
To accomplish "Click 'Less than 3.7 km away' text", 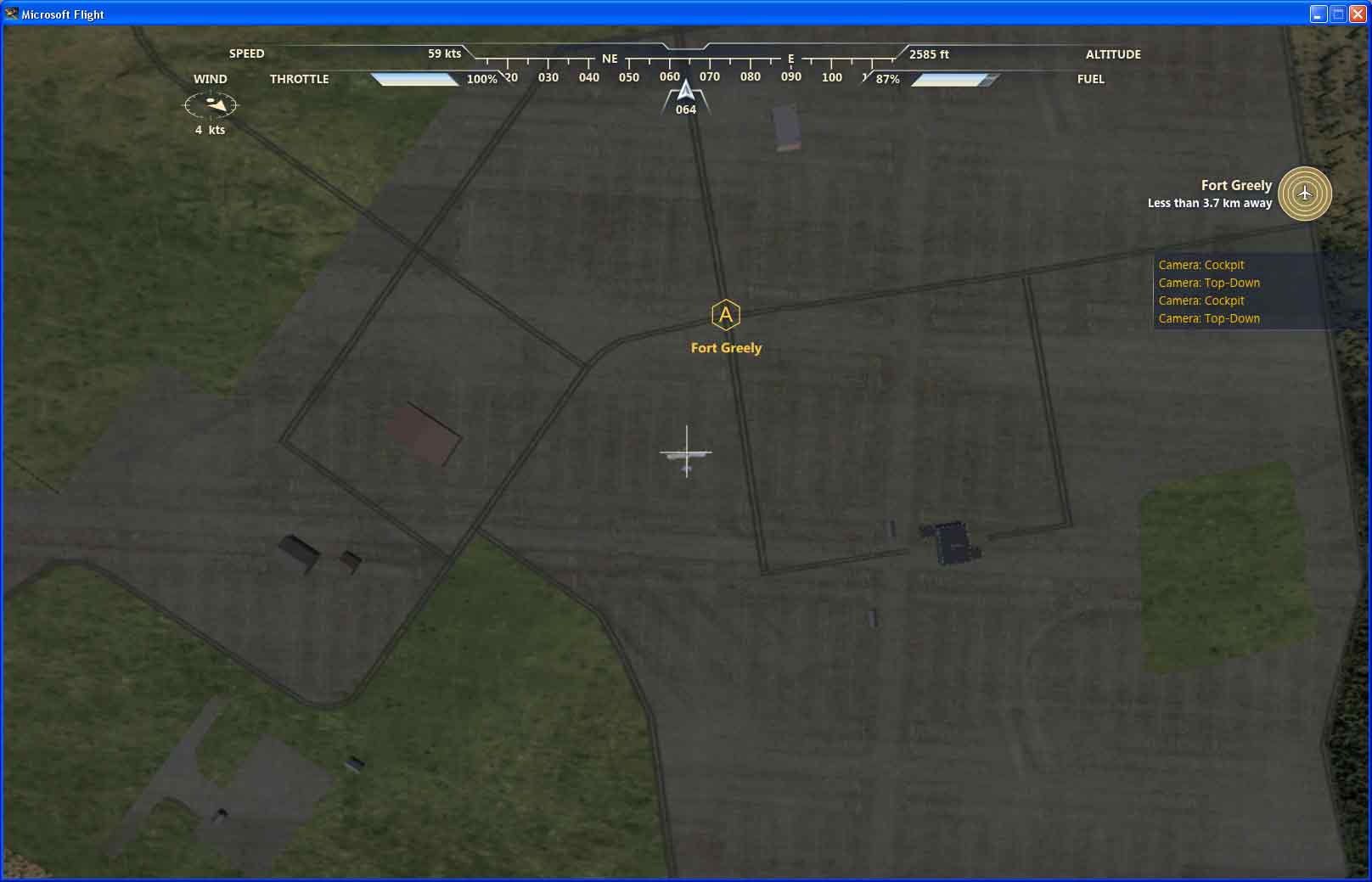I will pos(1210,203).
